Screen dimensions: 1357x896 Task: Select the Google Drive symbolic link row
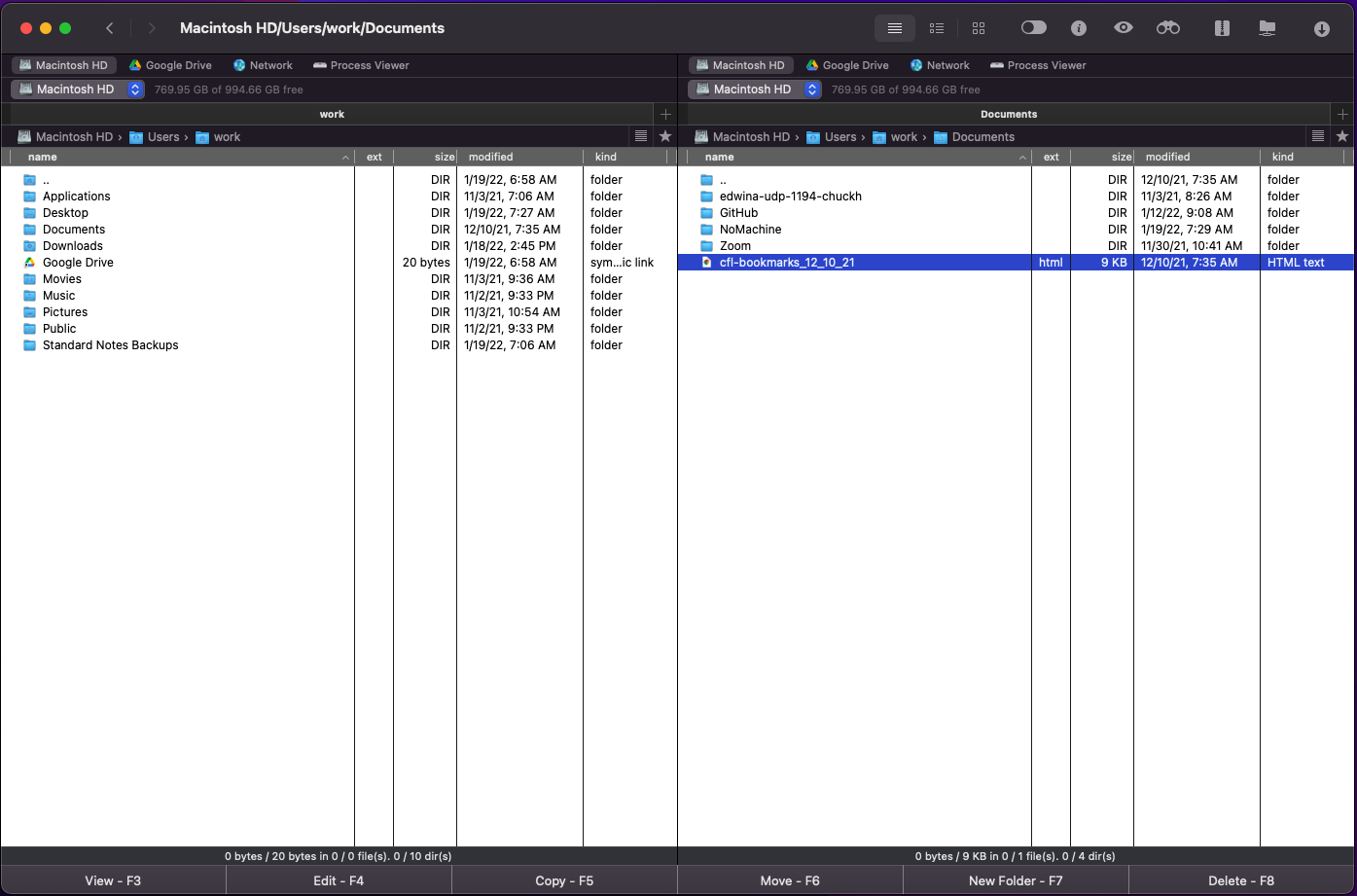[339, 263]
